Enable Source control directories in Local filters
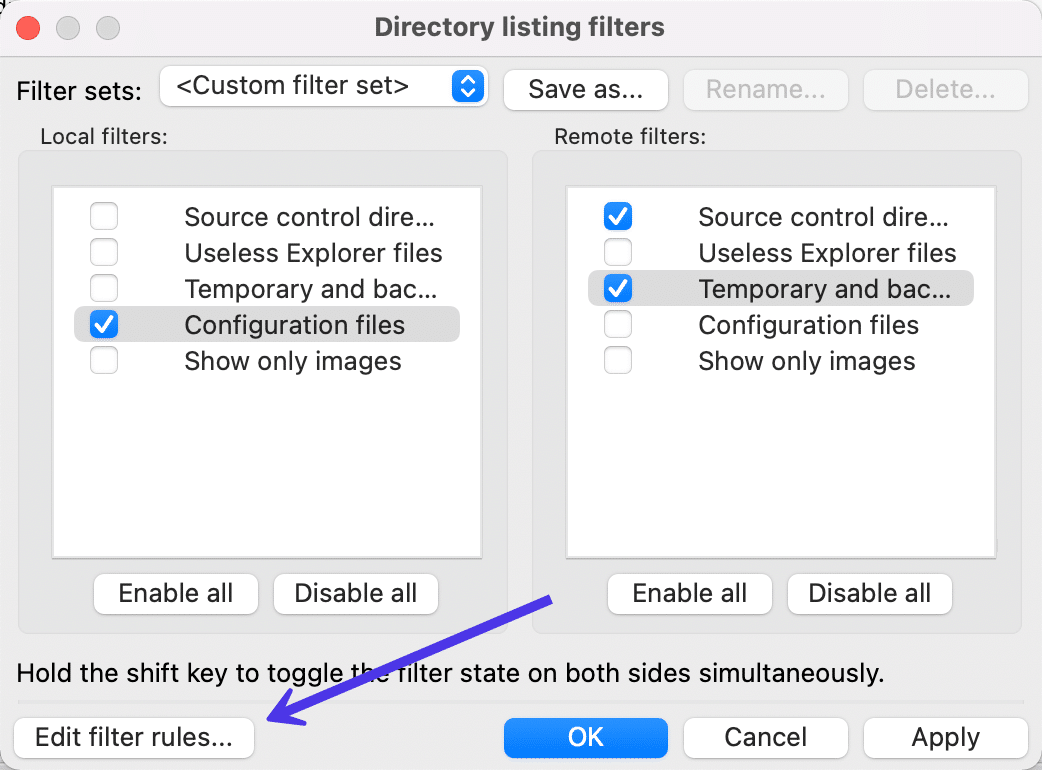This screenshot has width=1042, height=770. 104,216
